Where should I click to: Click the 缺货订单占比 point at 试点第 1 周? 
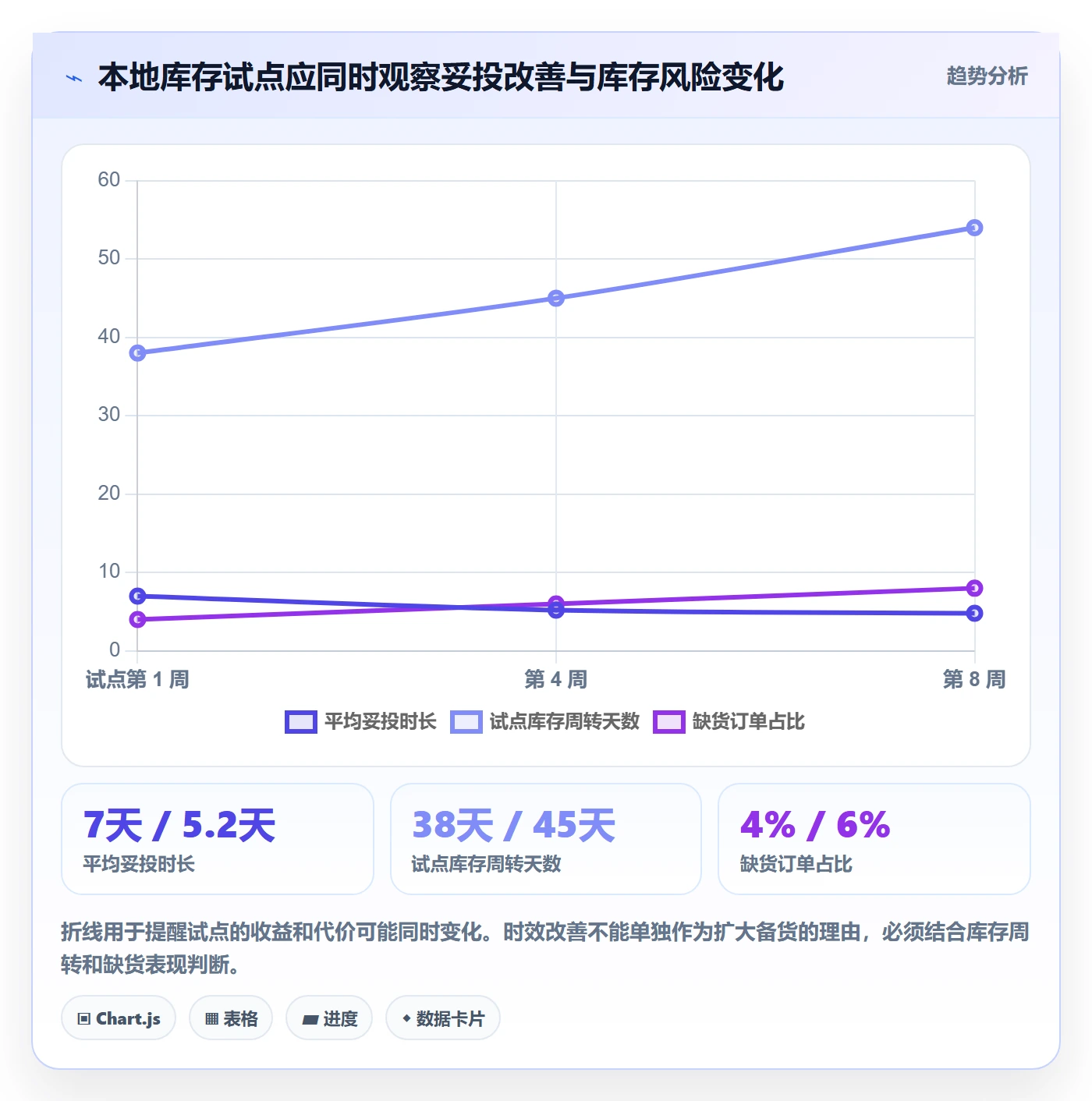click(x=137, y=619)
